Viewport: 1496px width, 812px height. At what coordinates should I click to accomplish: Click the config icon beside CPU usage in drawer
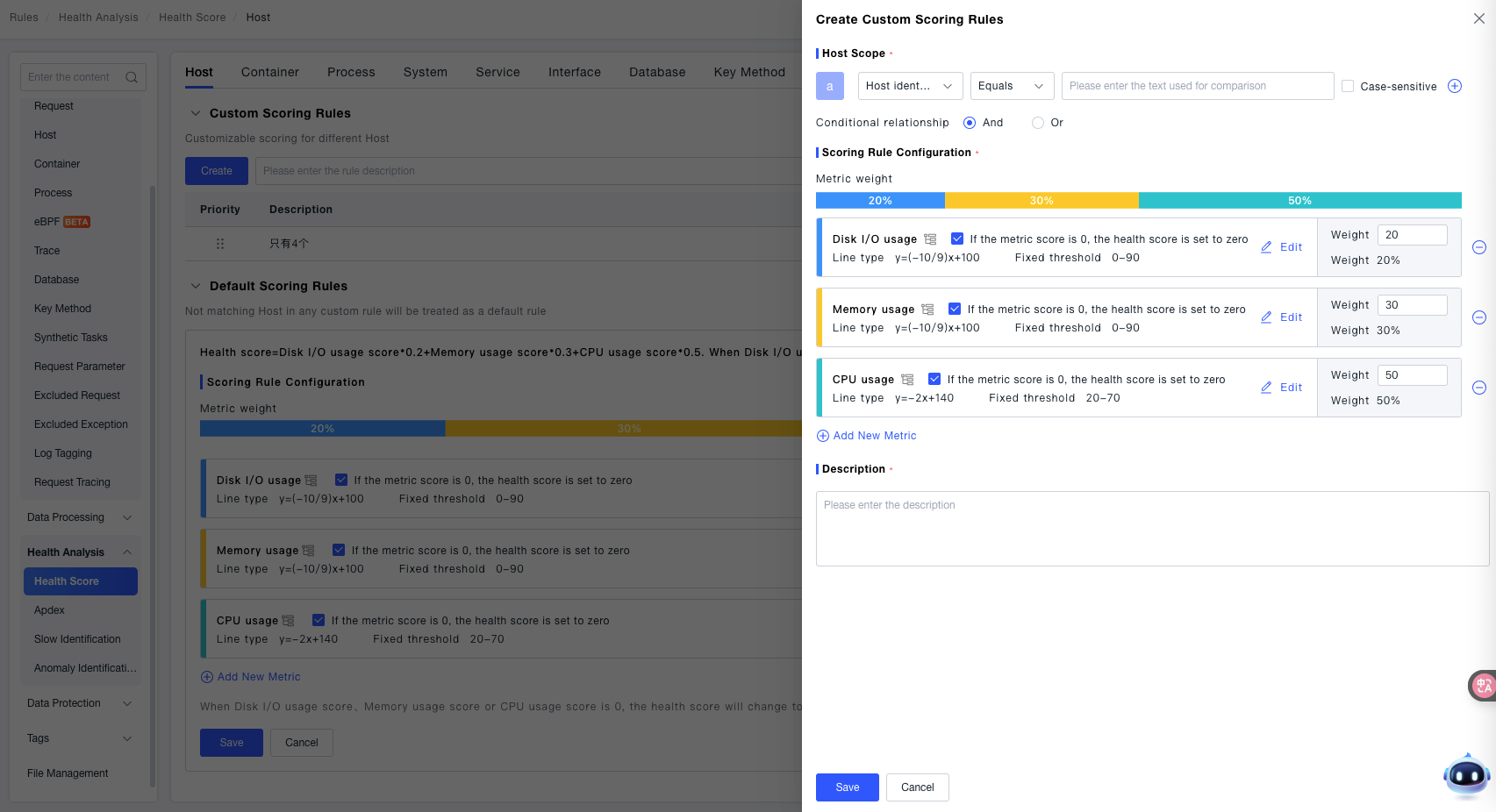[907, 380]
